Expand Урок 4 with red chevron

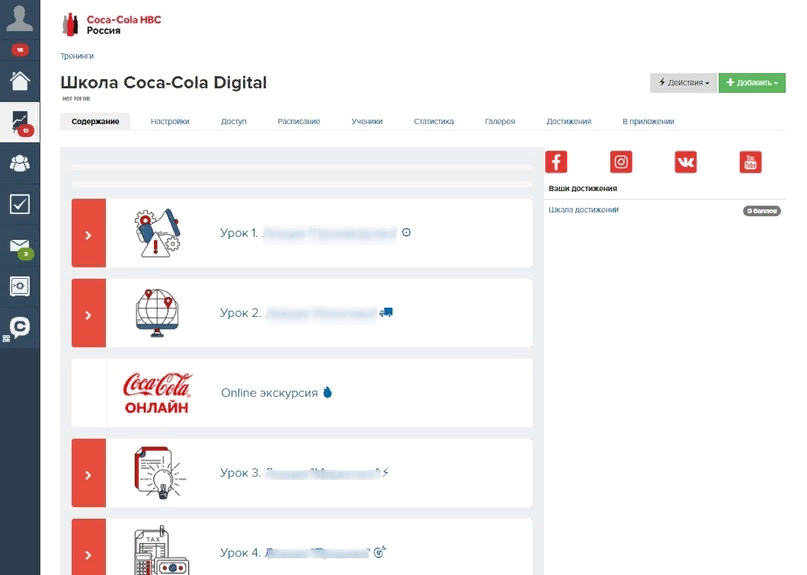(89, 547)
